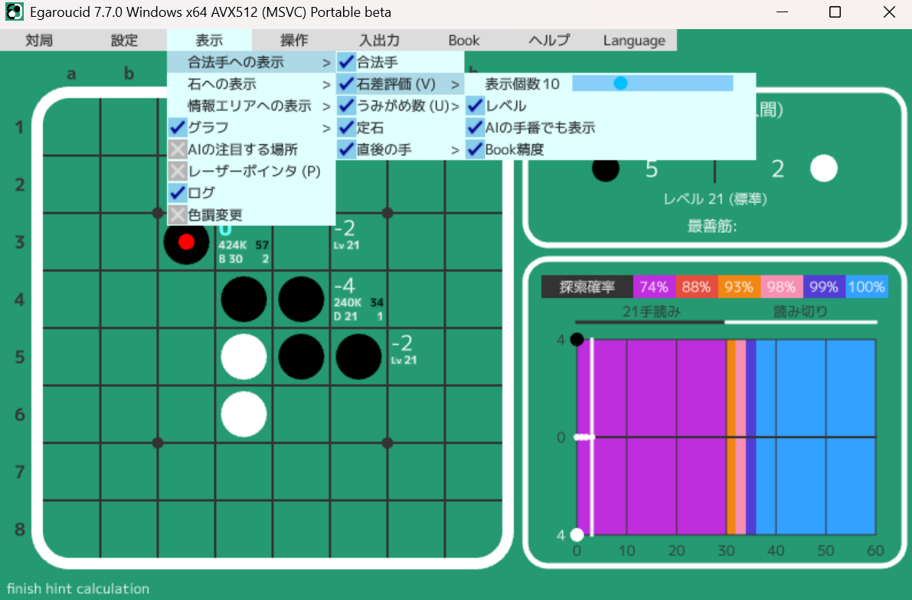Image resolution: width=912 pixels, height=600 pixels.
Task: Click the Egaroucid app icon in title bar
Action: (x=14, y=12)
